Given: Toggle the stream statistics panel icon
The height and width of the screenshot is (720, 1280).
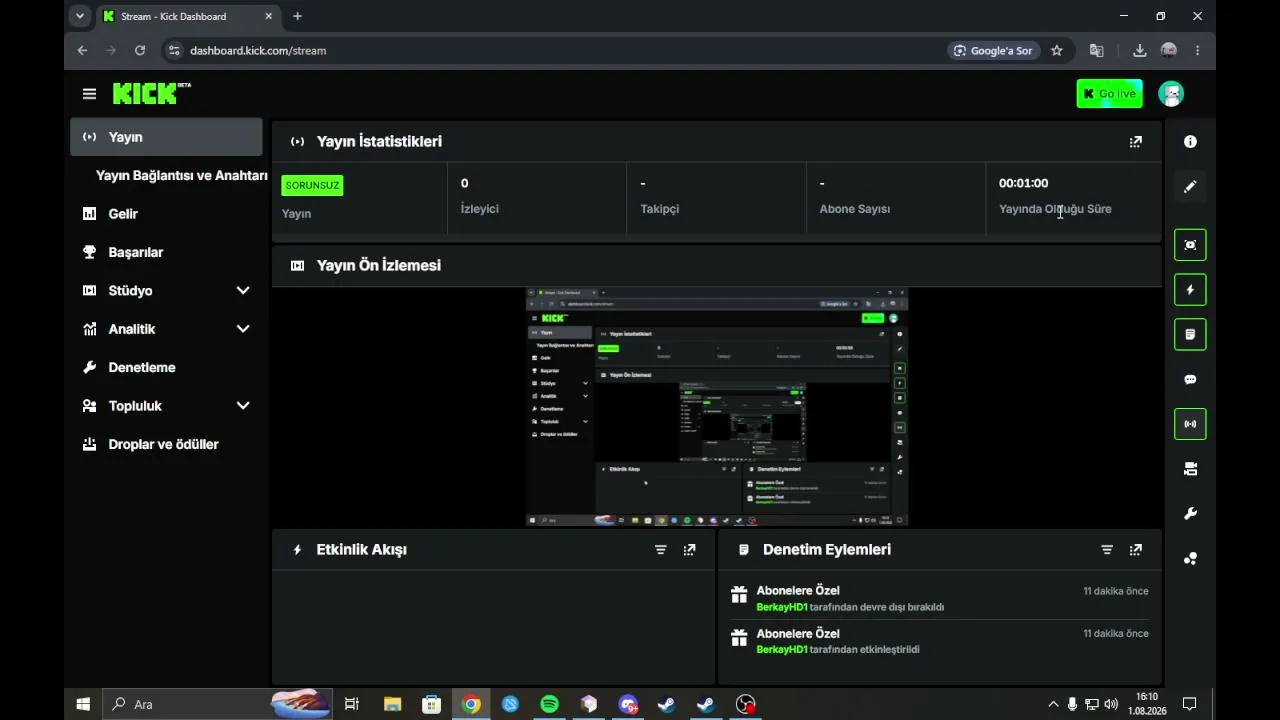Looking at the screenshot, I should 1190,424.
